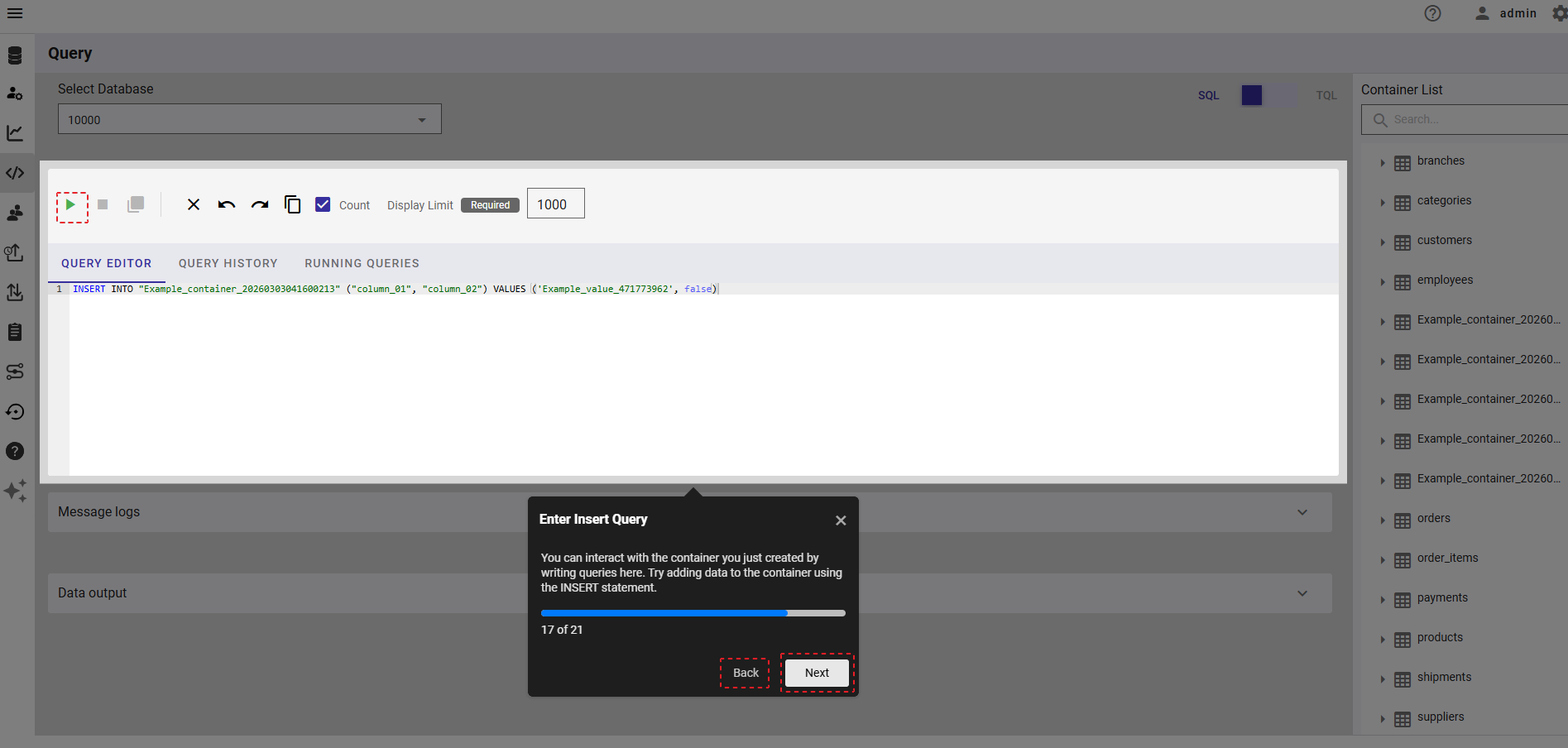Open the Select Database dropdown
The width and height of the screenshot is (1568, 748).
click(x=249, y=119)
